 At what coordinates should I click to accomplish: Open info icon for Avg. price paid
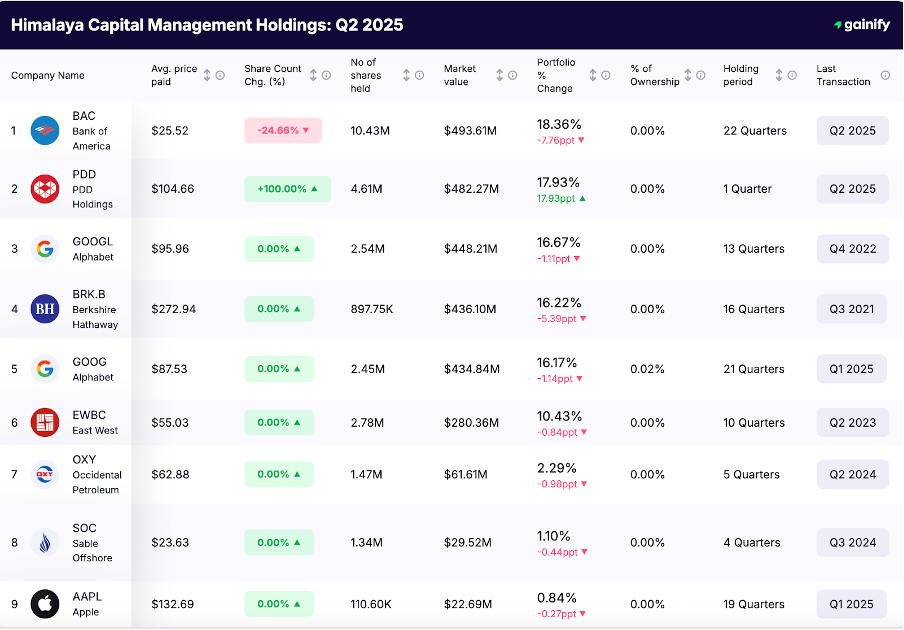pos(220,75)
